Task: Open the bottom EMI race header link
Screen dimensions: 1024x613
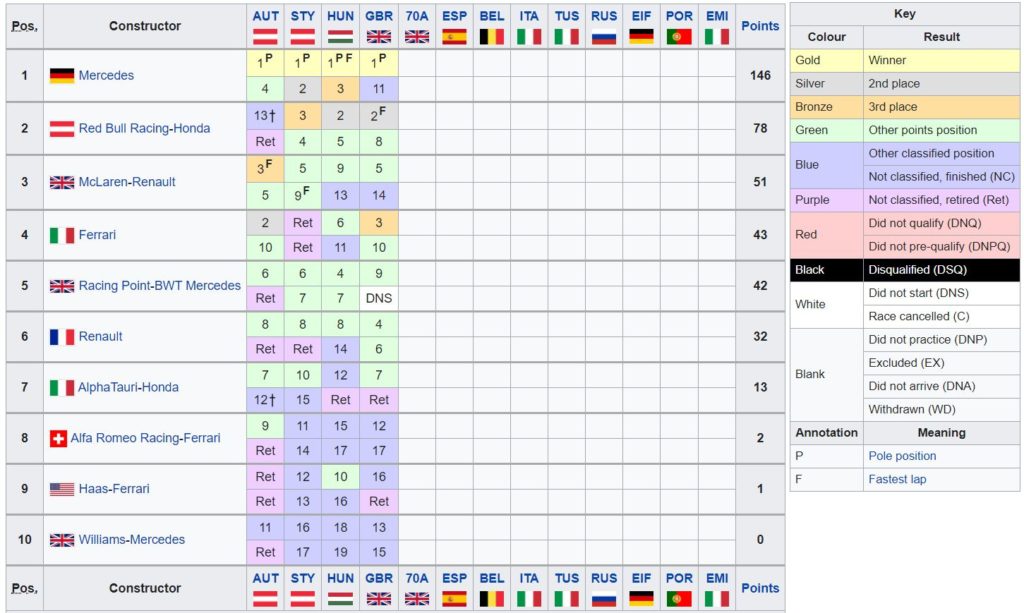Action: coord(716,578)
